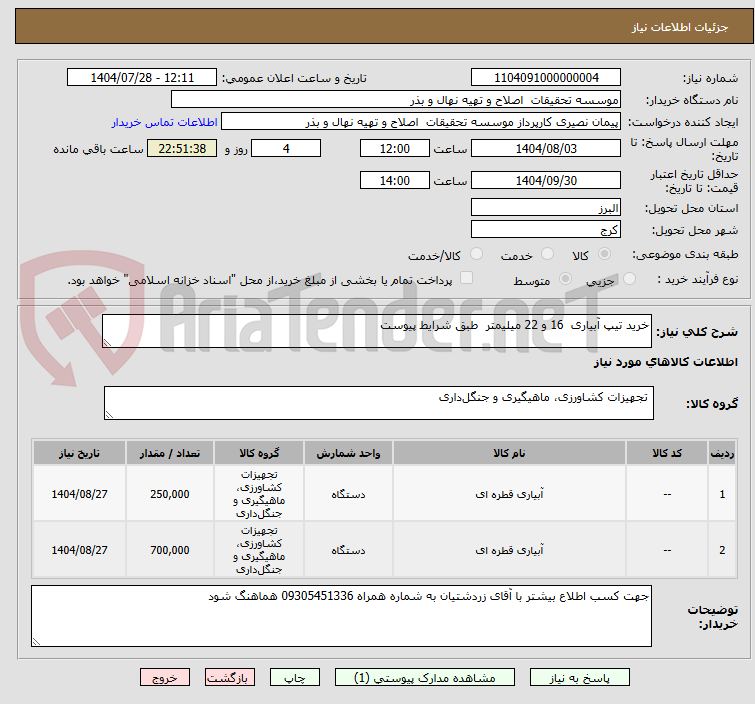755x704 pixels.
Task: Click the تاریخ نیاز column header
Action: coord(79,453)
